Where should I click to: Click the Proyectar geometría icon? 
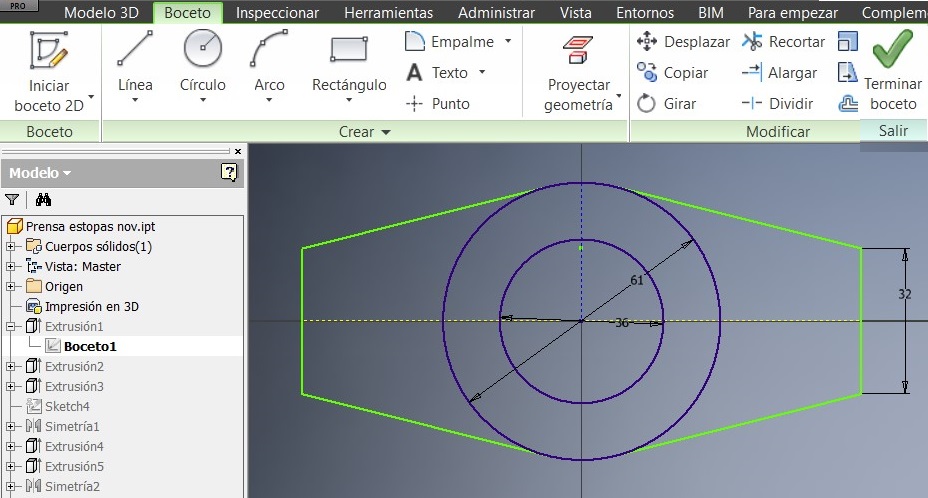pos(578,49)
